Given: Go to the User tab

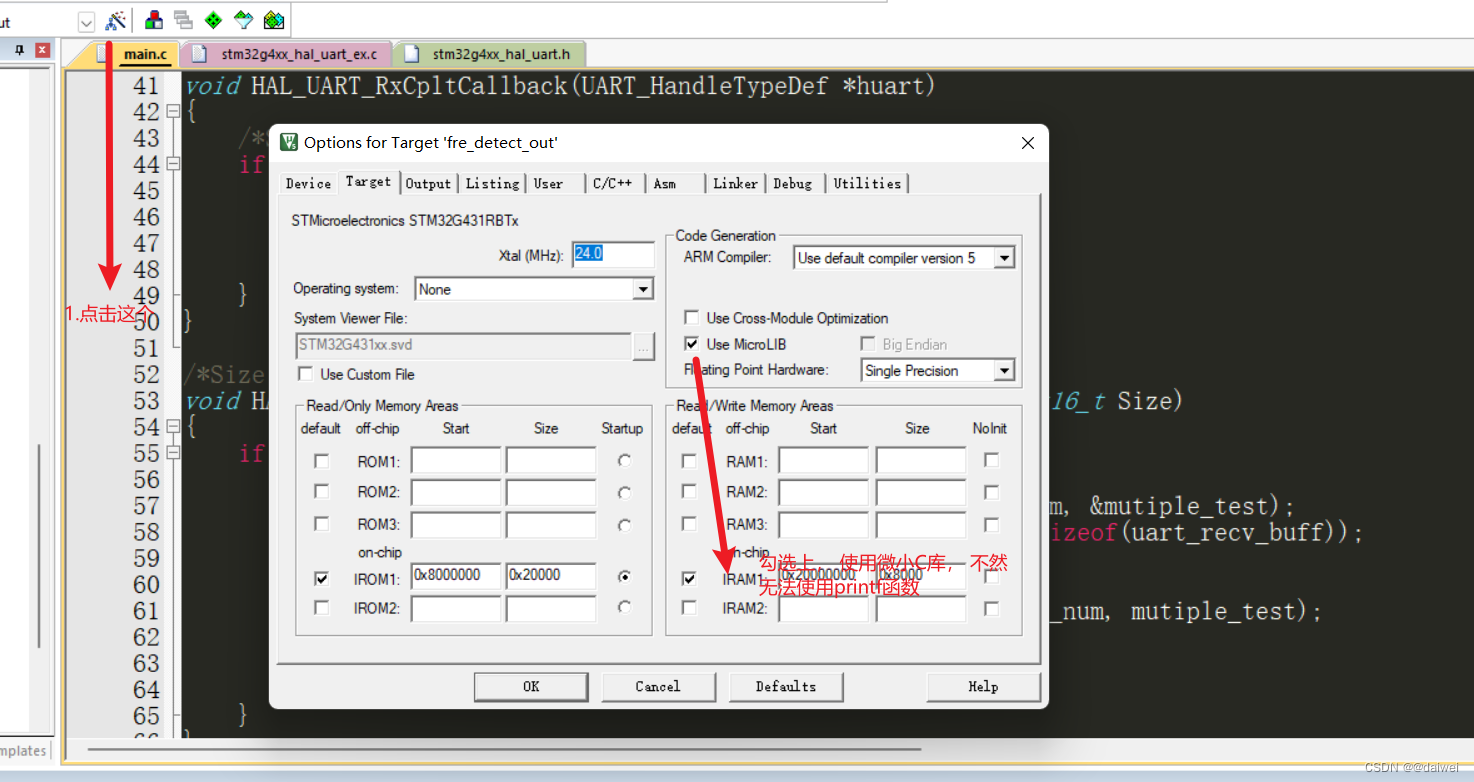Looking at the screenshot, I should pyautogui.click(x=548, y=183).
